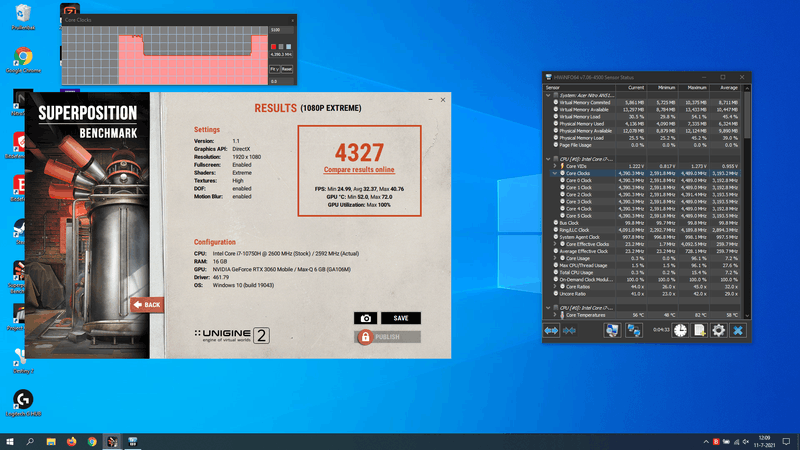
Task: Click the lock icon on the Publish button
Action: click(365, 337)
